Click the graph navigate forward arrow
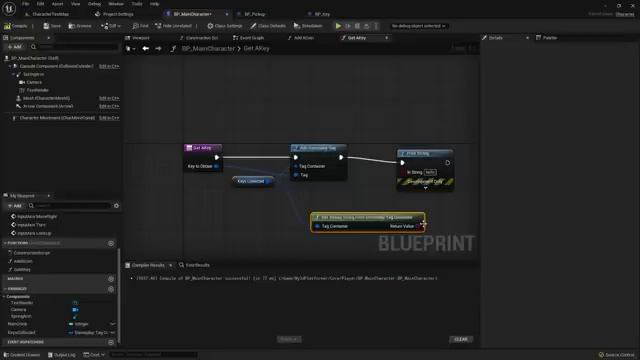The image size is (640, 360). pyautogui.click(x=158, y=49)
